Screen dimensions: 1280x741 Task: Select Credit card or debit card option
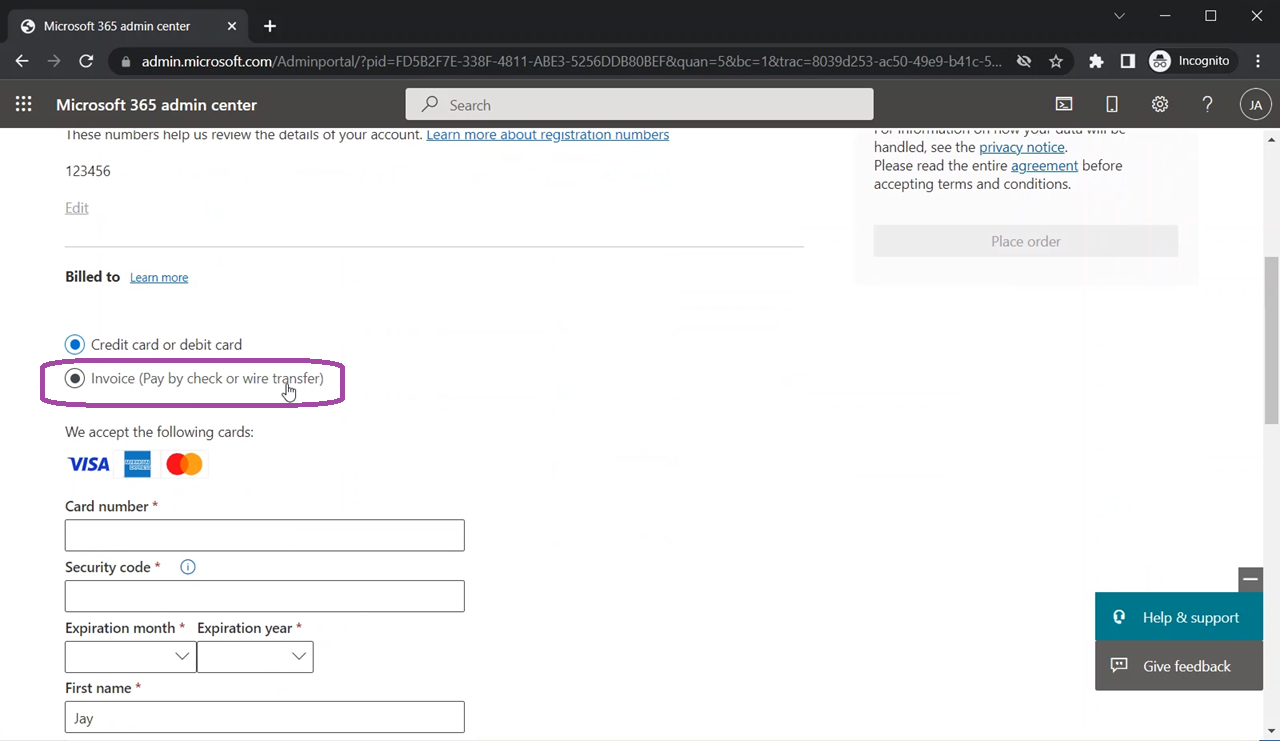point(75,345)
